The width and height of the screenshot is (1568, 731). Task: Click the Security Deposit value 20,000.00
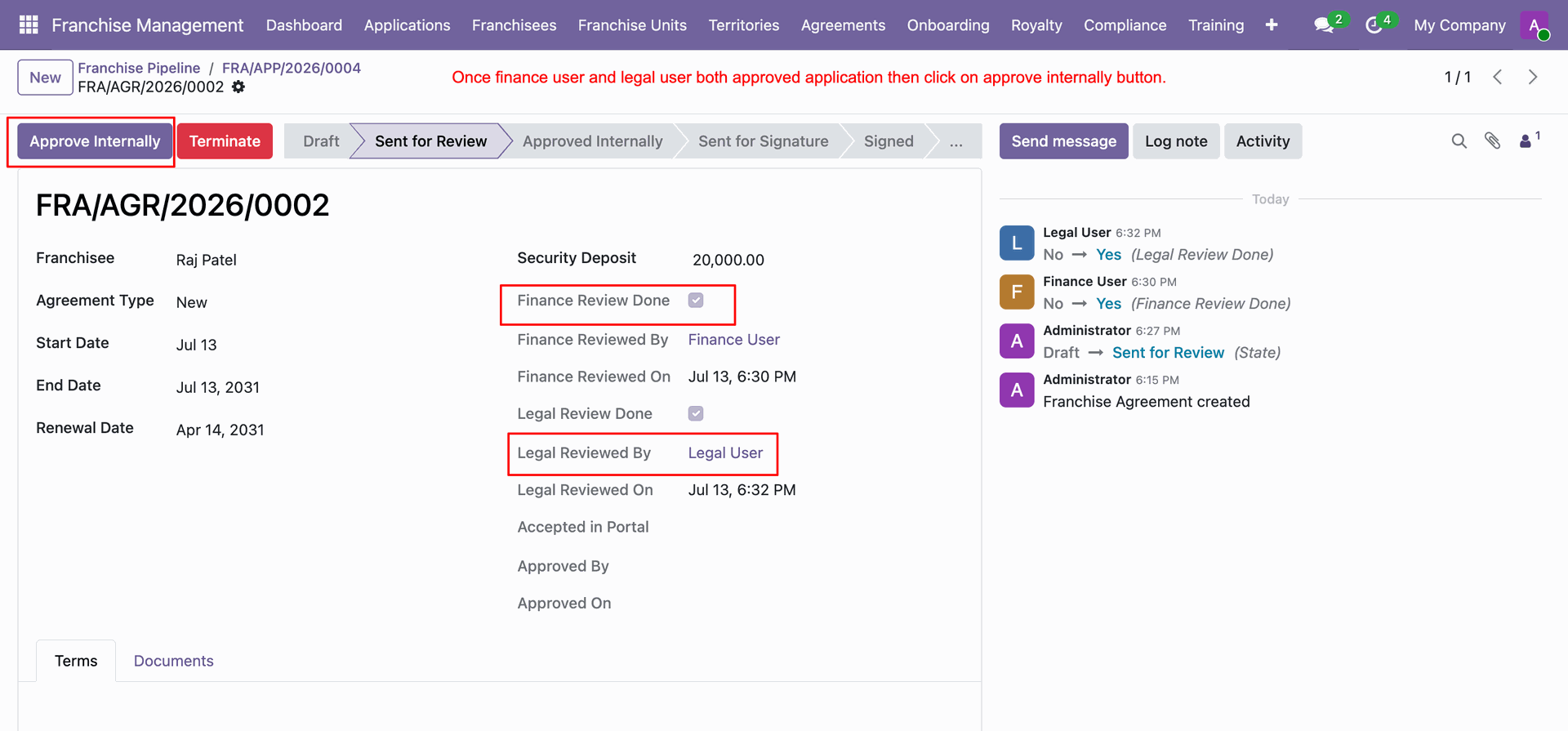click(x=728, y=261)
